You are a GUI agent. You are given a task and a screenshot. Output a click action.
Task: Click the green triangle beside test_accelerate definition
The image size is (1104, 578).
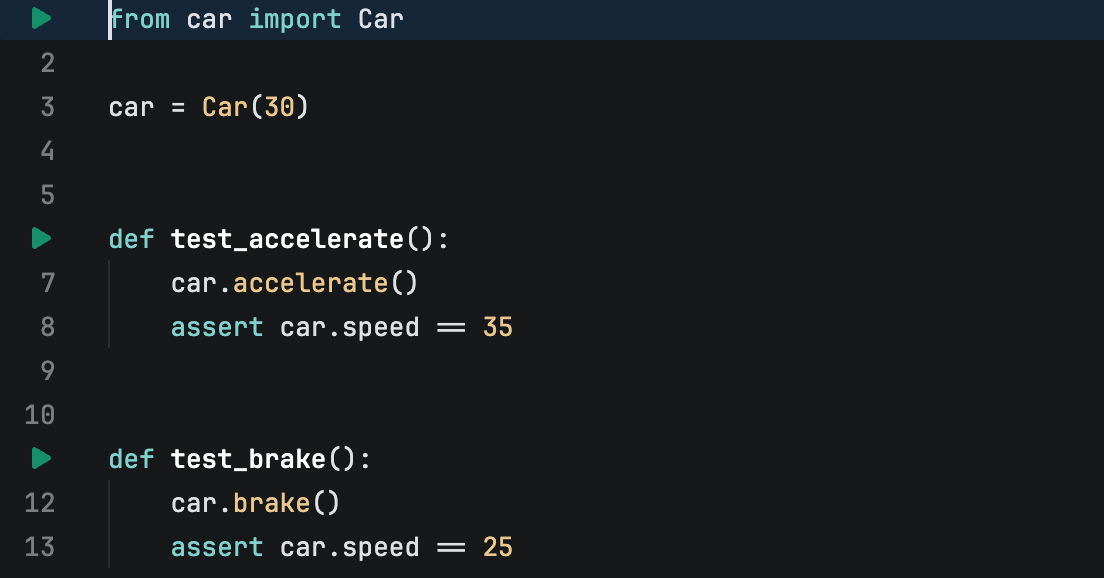(x=40, y=238)
